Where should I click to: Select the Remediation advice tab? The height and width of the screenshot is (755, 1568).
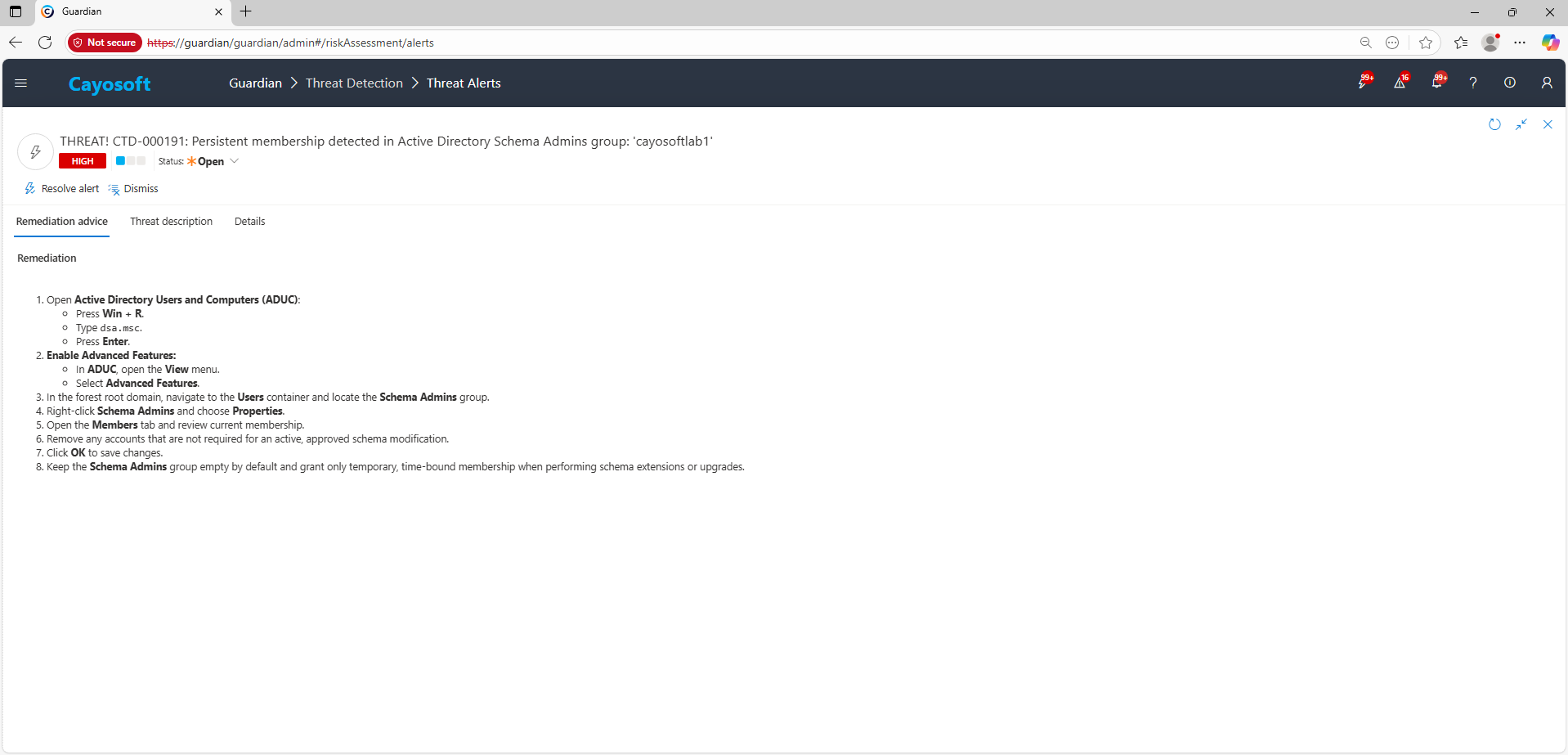[x=62, y=222]
